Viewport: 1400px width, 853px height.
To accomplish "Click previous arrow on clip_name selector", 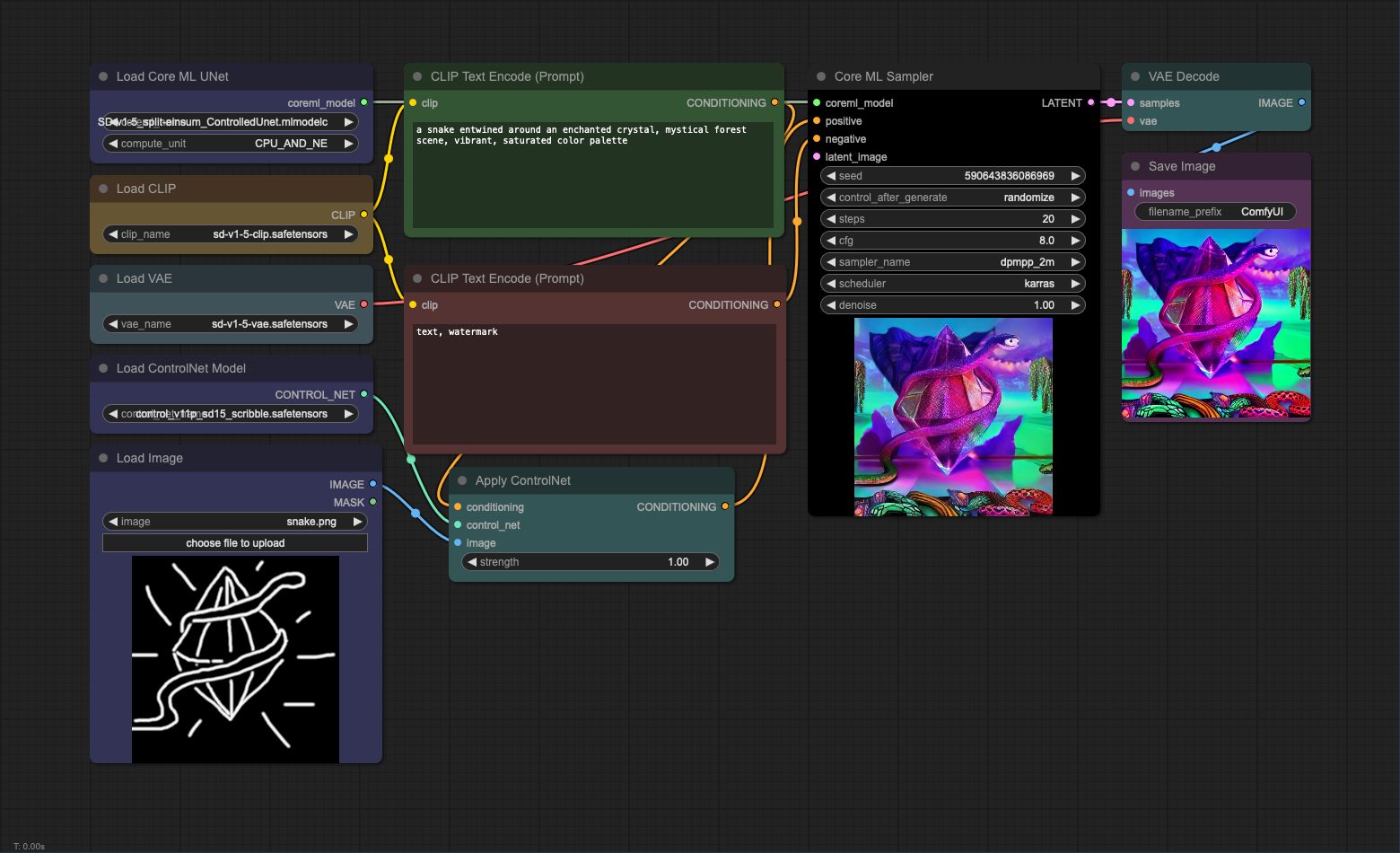I will coord(113,234).
